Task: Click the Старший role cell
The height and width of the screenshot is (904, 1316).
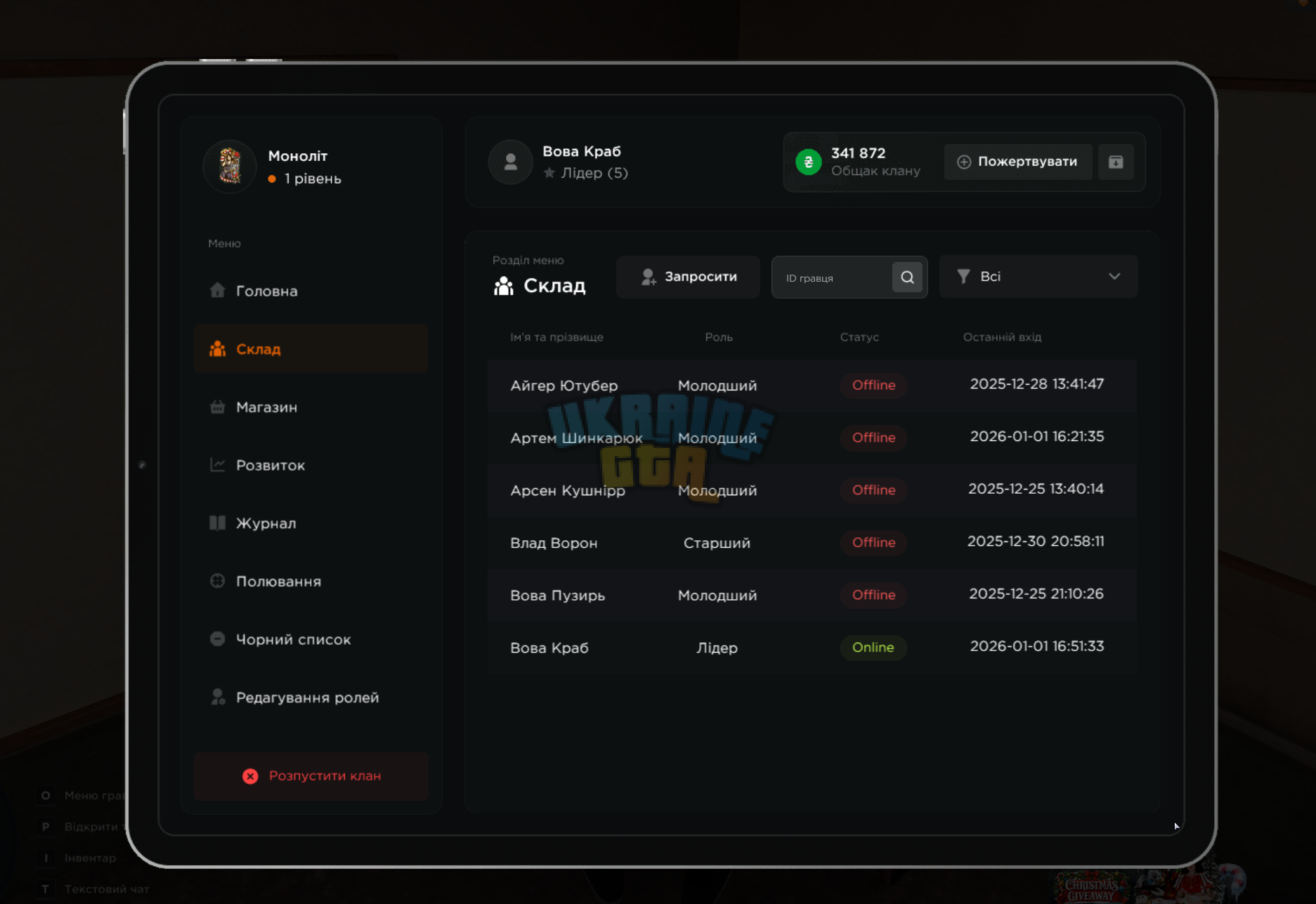Action: [717, 543]
